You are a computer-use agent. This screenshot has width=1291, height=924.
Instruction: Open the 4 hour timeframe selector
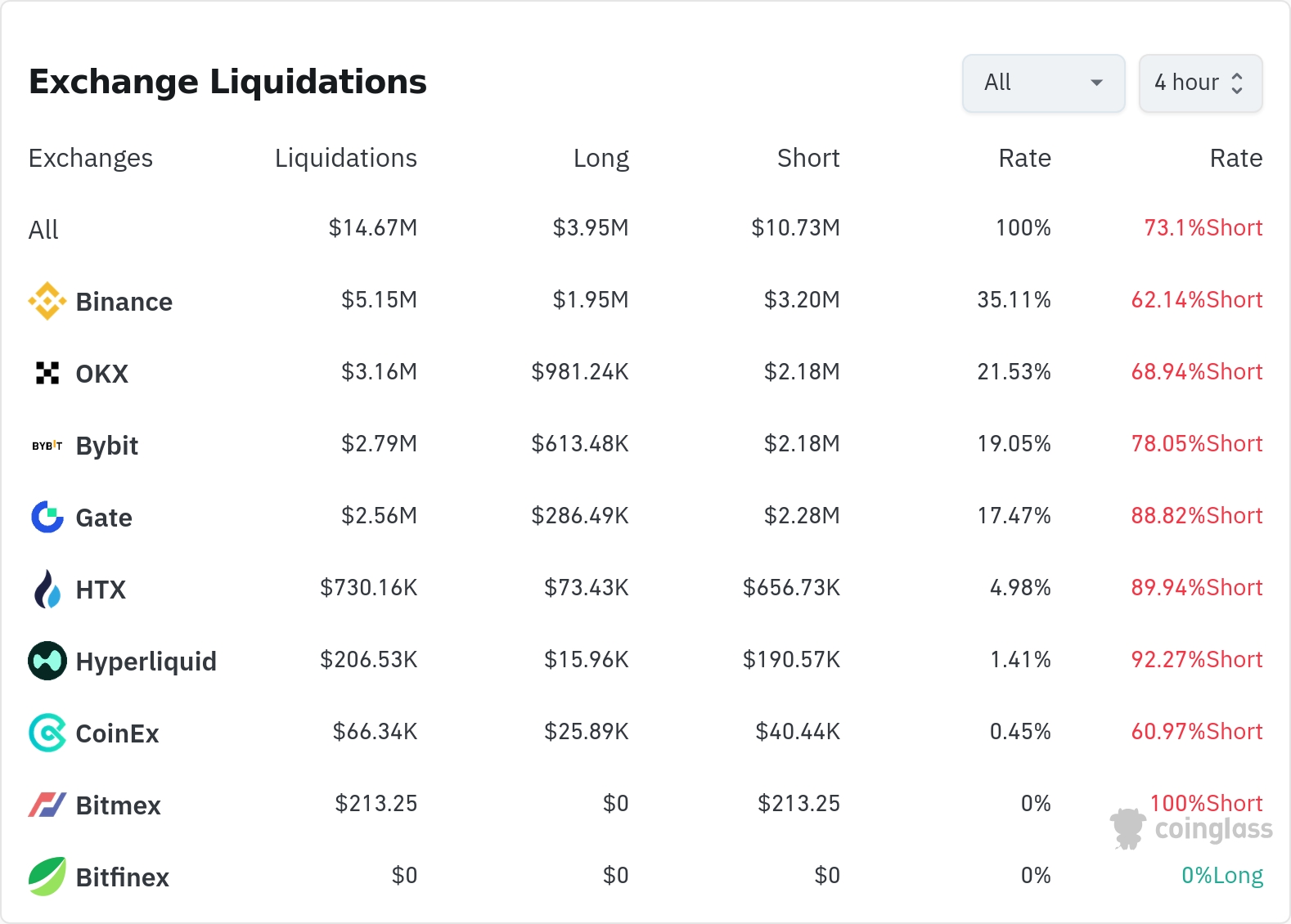pos(1186,83)
